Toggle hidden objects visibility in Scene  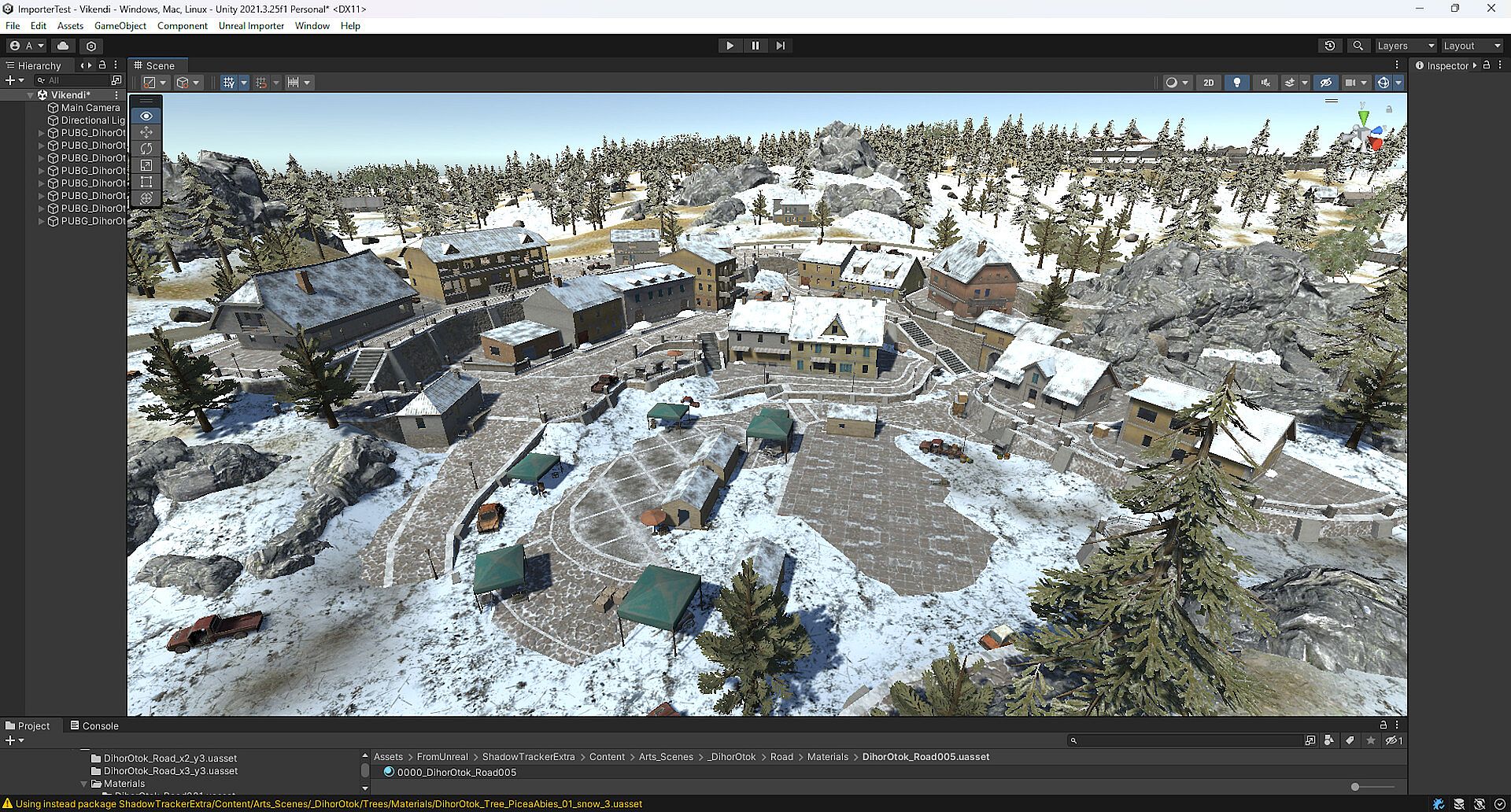pos(1325,83)
